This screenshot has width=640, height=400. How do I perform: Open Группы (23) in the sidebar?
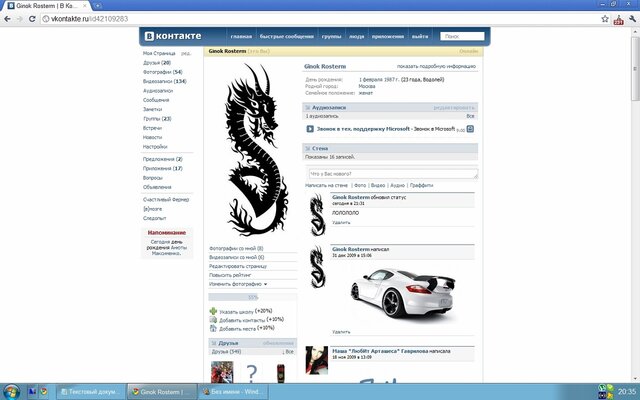pyautogui.click(x=157, y=119)
